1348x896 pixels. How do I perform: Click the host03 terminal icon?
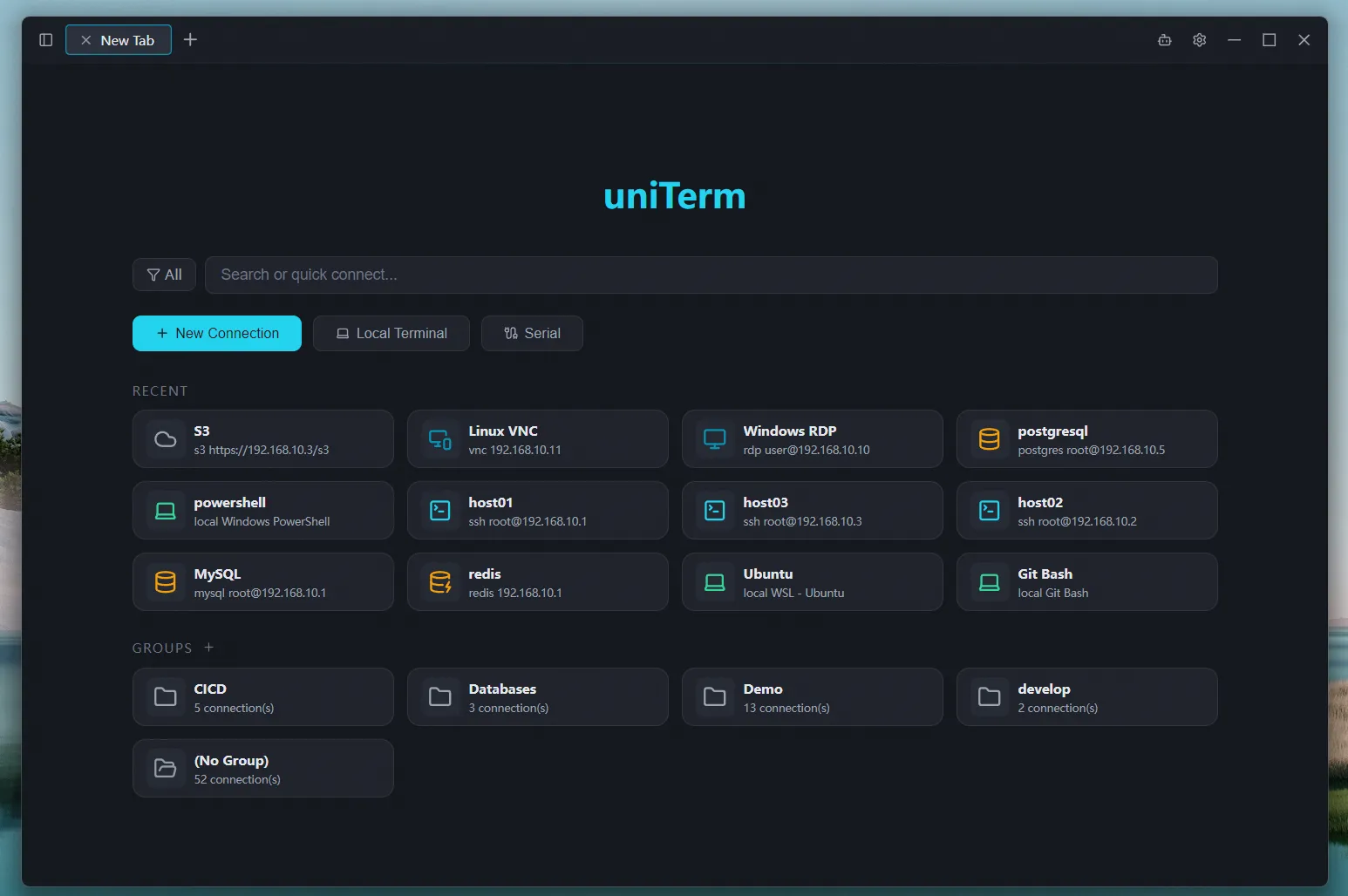(x=715, y=511)
